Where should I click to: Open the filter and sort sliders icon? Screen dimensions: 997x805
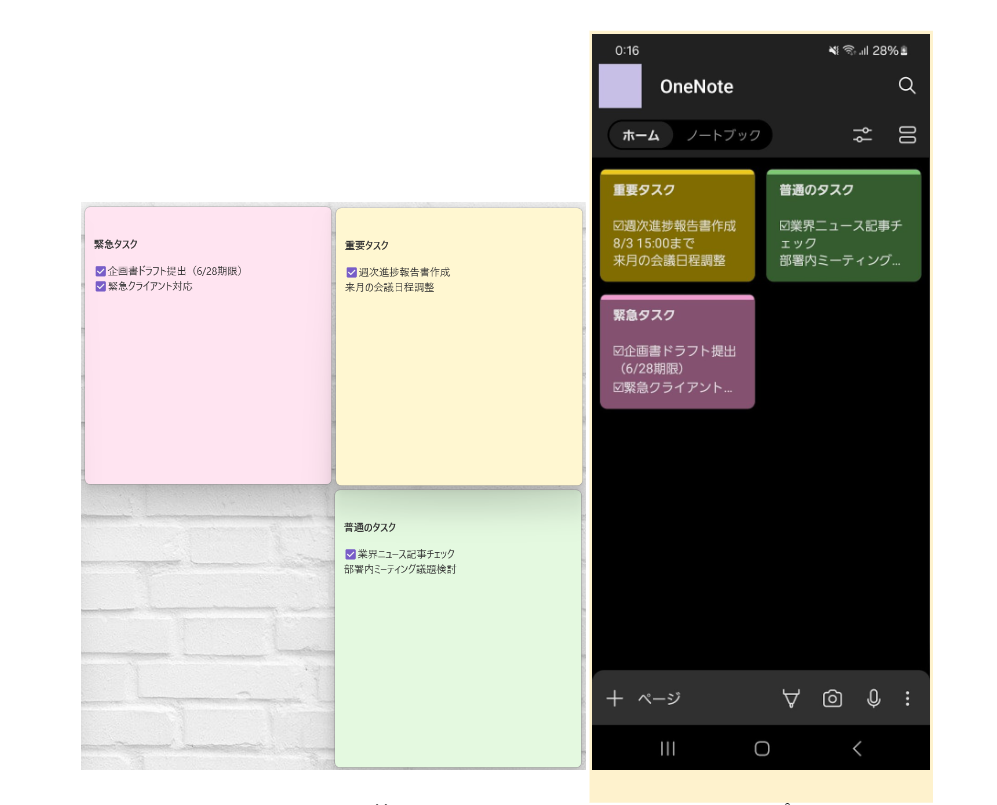[862, 135]
